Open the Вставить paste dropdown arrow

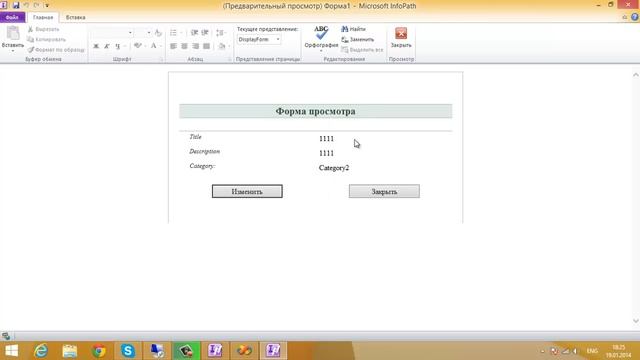pos(13,50)
